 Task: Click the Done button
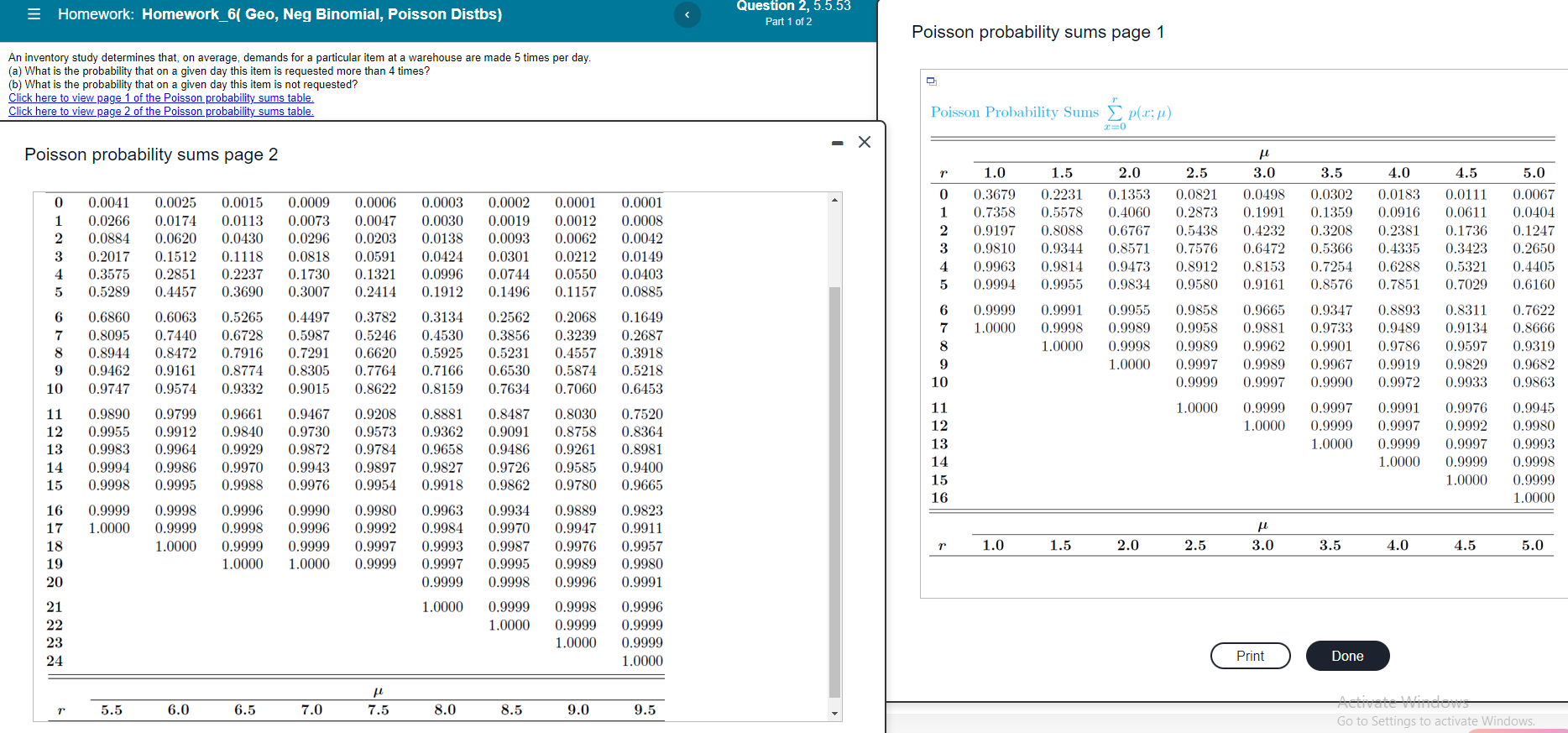1347,656
